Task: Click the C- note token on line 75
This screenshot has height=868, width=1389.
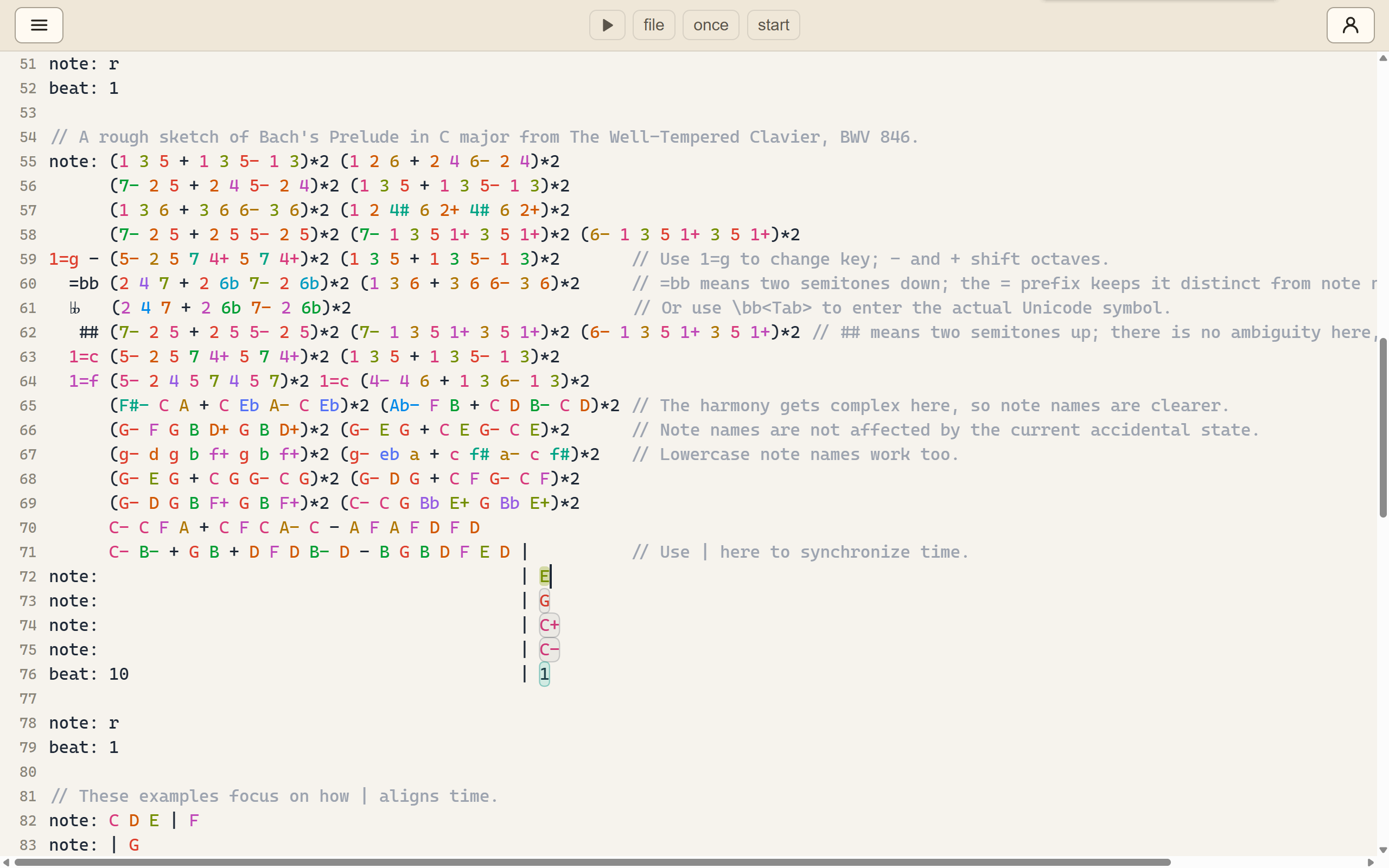Action: coord(549,650)
